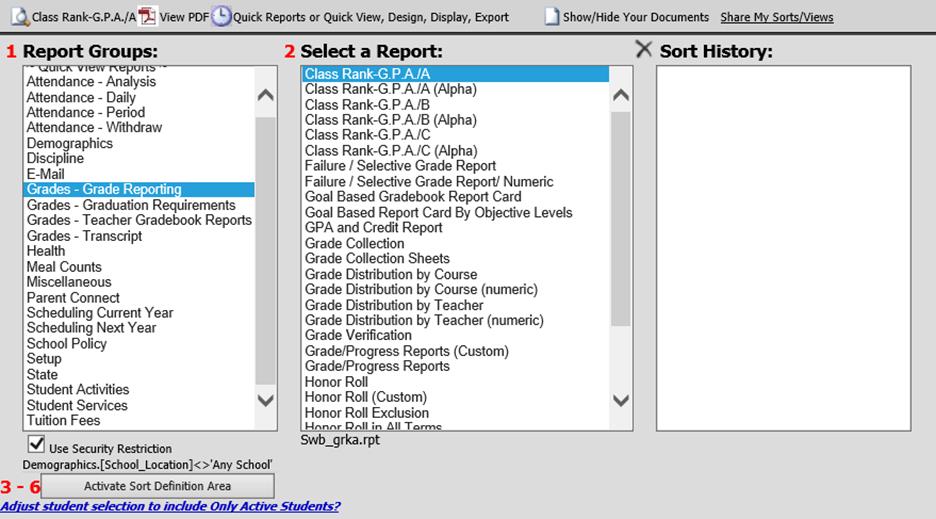Click the Show/Hide Your Documents page icon

[x=551, y=17]
